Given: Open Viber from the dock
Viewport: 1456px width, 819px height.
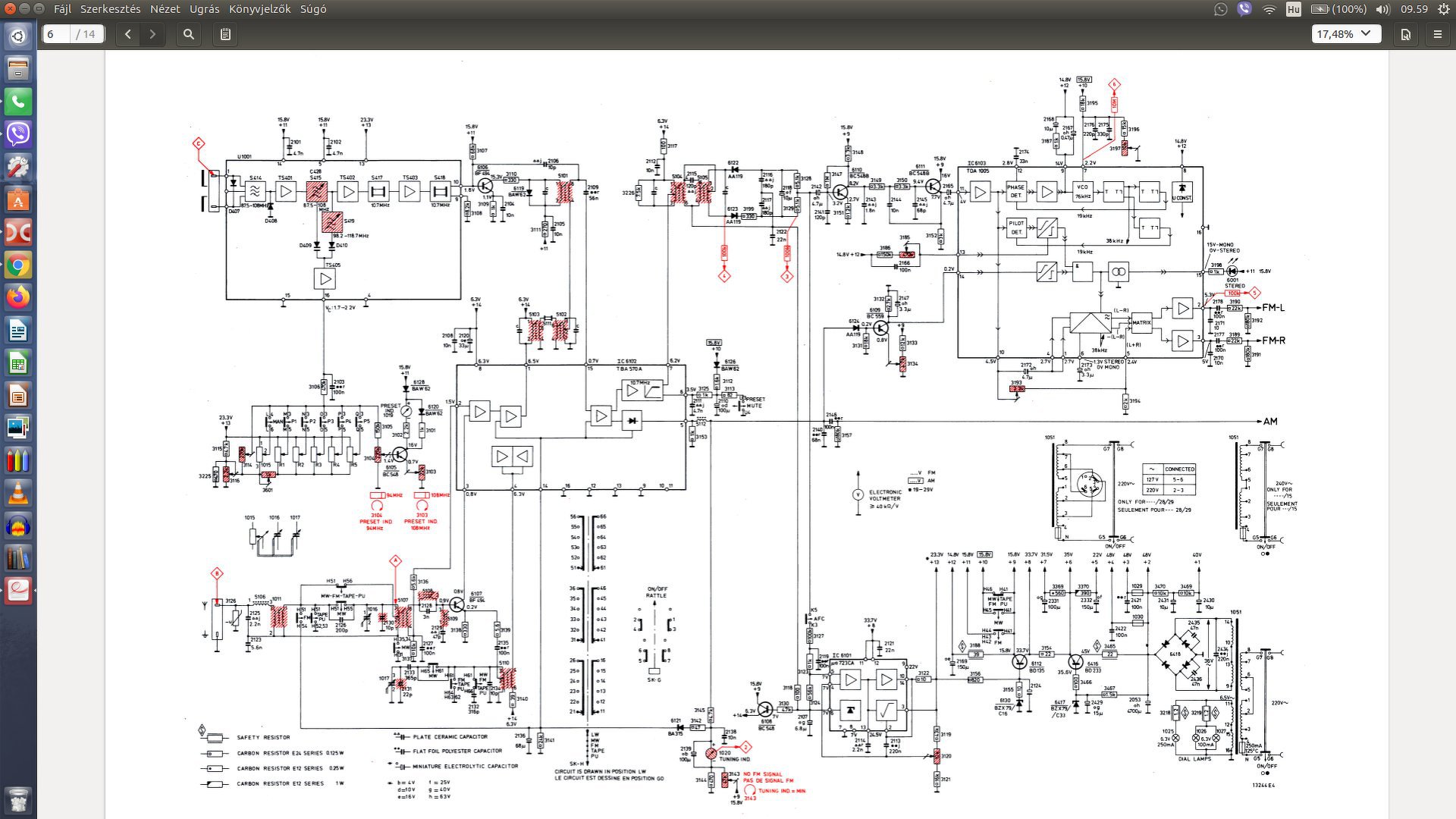Looking at the screenshot, I should click(x=18, y=134).
